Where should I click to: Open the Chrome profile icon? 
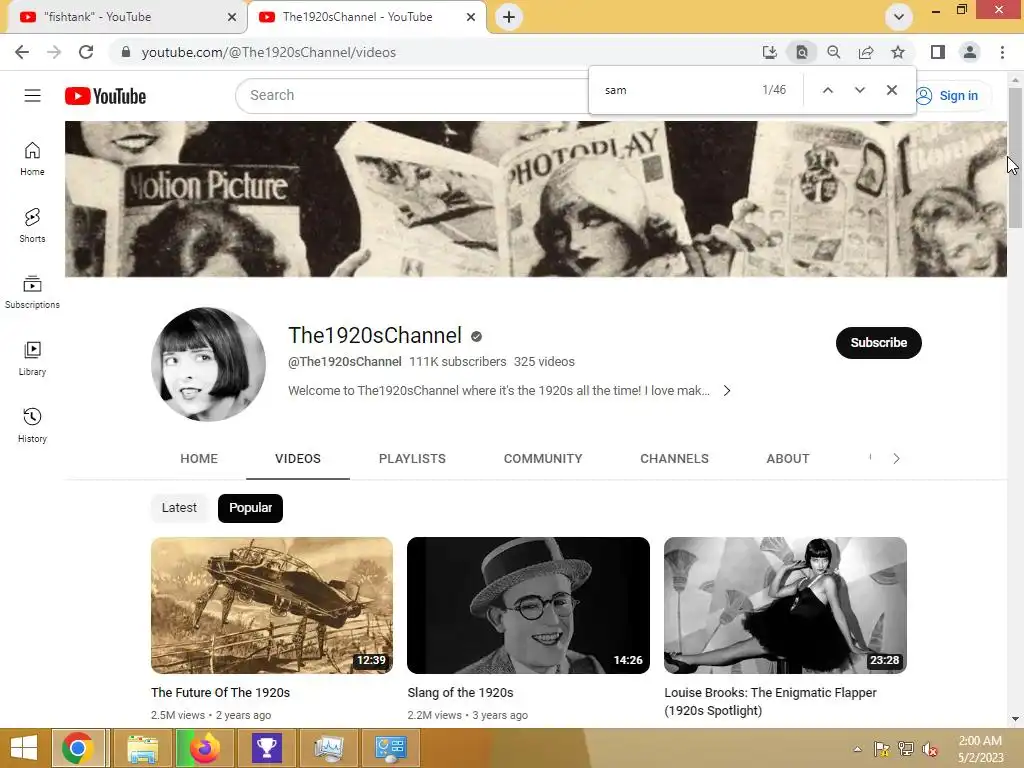[x=970, y=52]
